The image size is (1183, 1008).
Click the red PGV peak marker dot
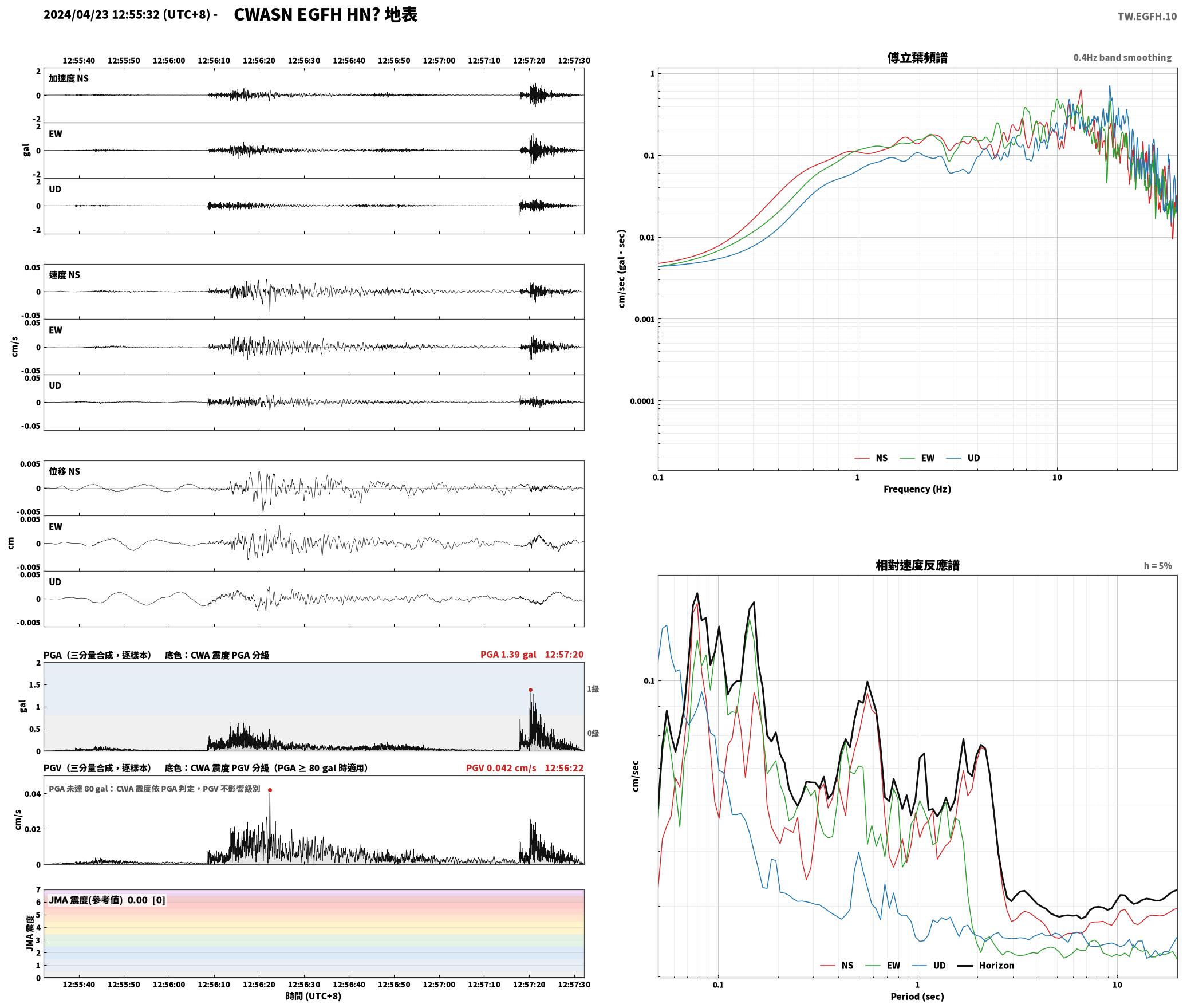(x=270, y=790)
